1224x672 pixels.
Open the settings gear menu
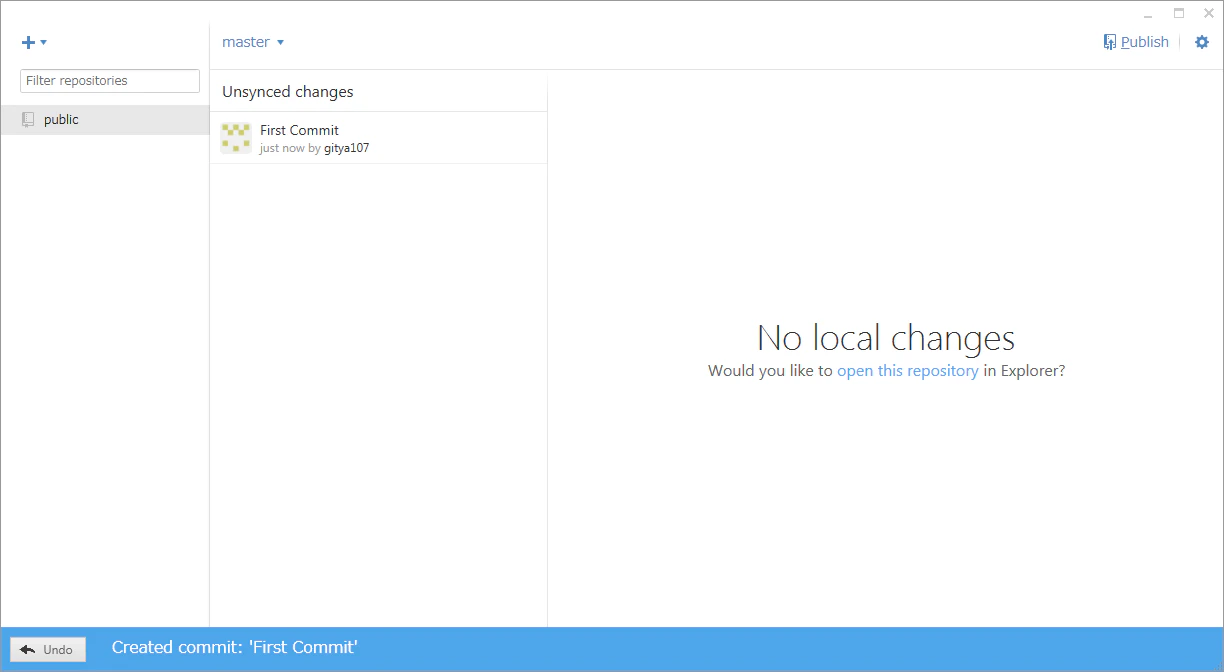tap(1202, 42)
